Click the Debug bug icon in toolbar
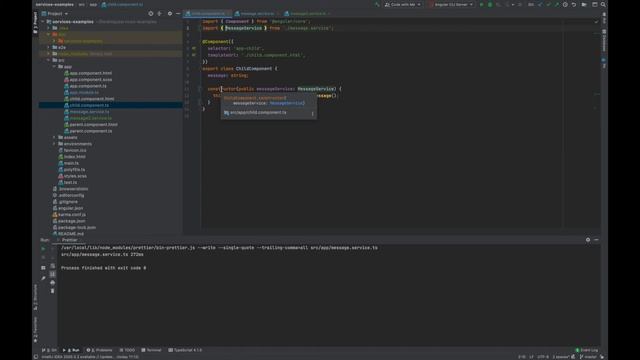Viewport: 640px width, 360px height. 490,4
